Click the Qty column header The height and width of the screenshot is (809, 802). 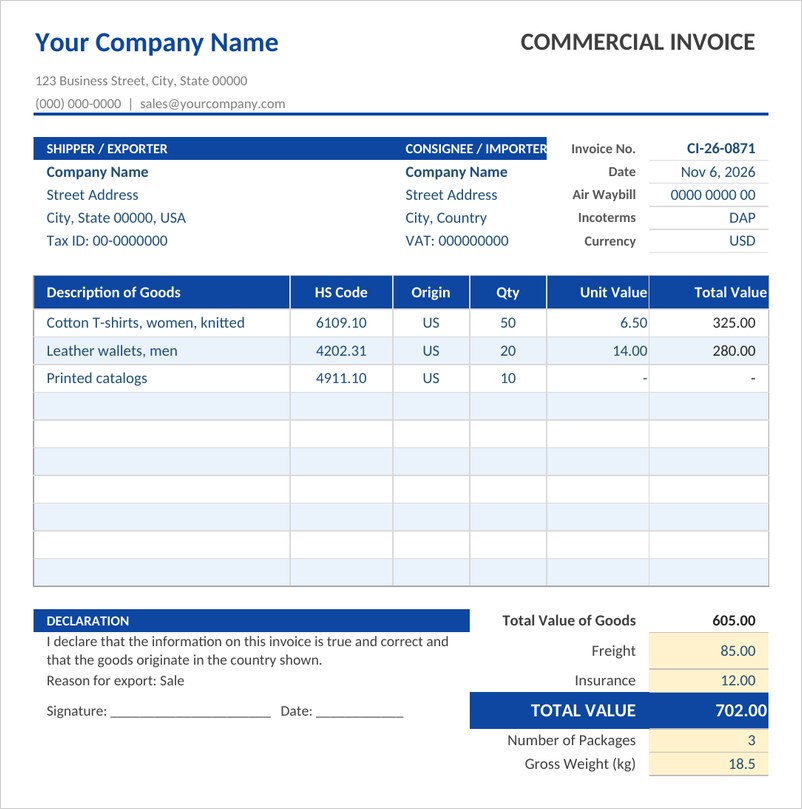[x=508, y=293]
